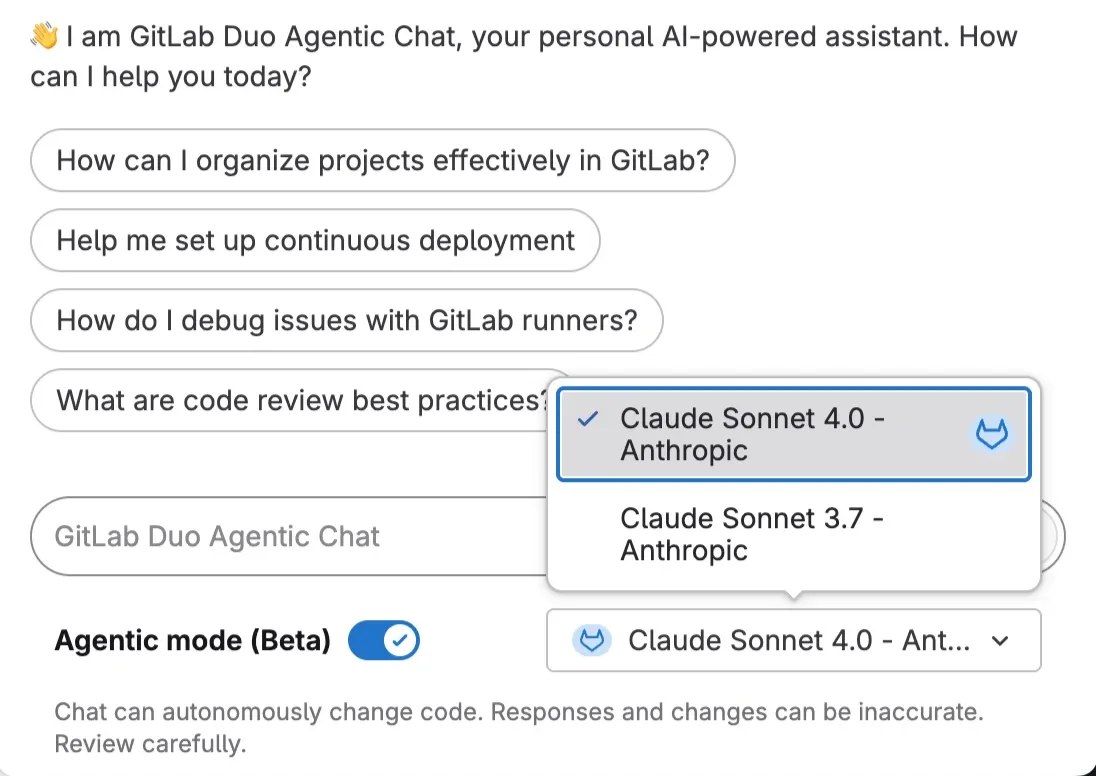Click the 'How can I organize projects effectively' suggestion
Viewport: 1096px width, 776px height.
(382, 160)
